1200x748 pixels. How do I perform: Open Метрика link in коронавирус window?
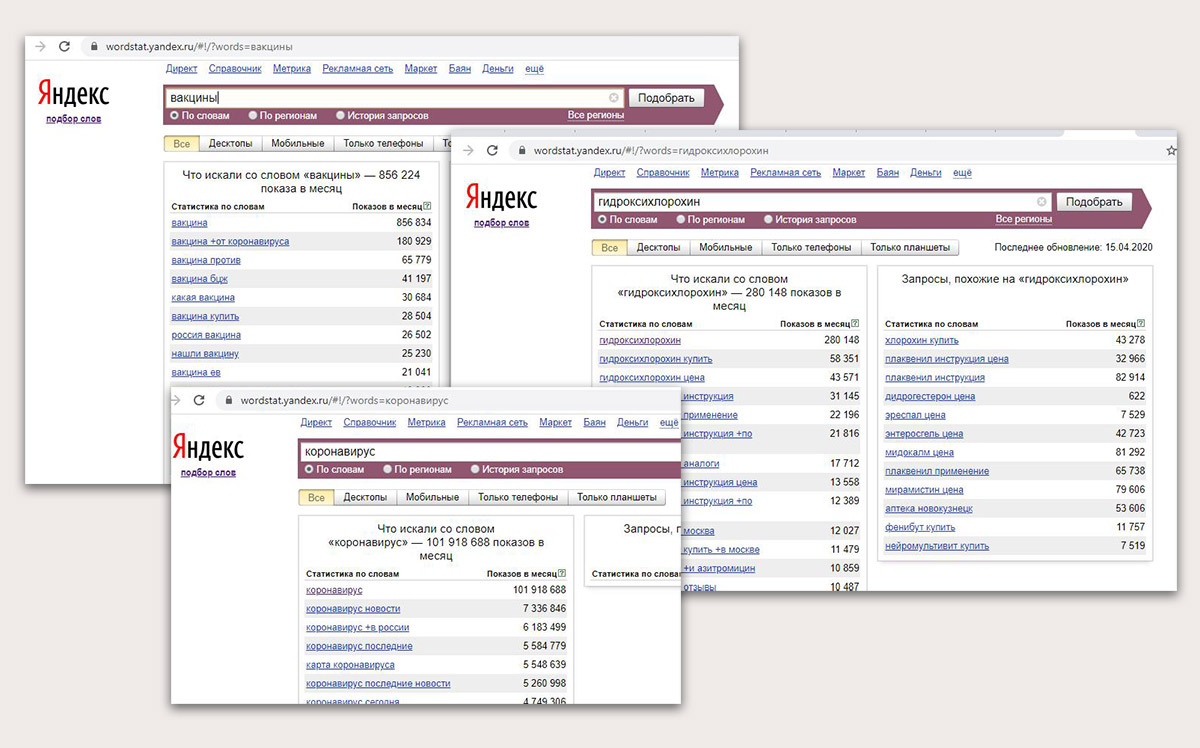point(426,423)
